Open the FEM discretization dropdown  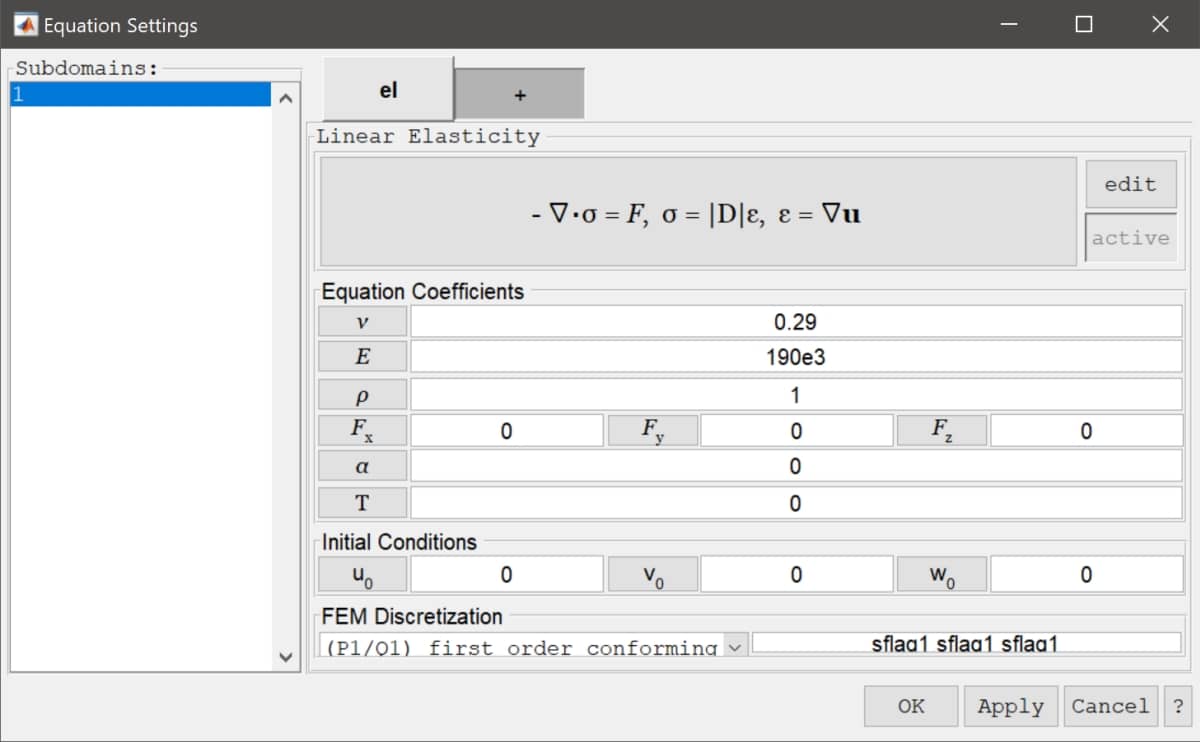coord(533,645)
